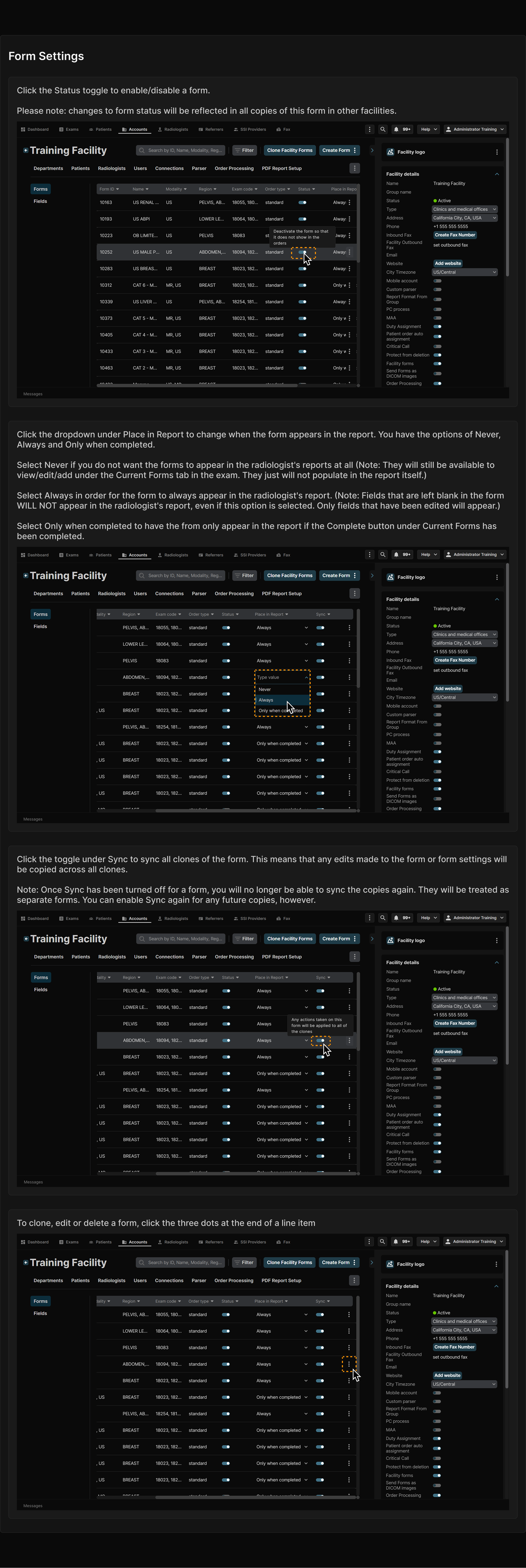Toggle Status switch for form 10163

click(302, 202)
